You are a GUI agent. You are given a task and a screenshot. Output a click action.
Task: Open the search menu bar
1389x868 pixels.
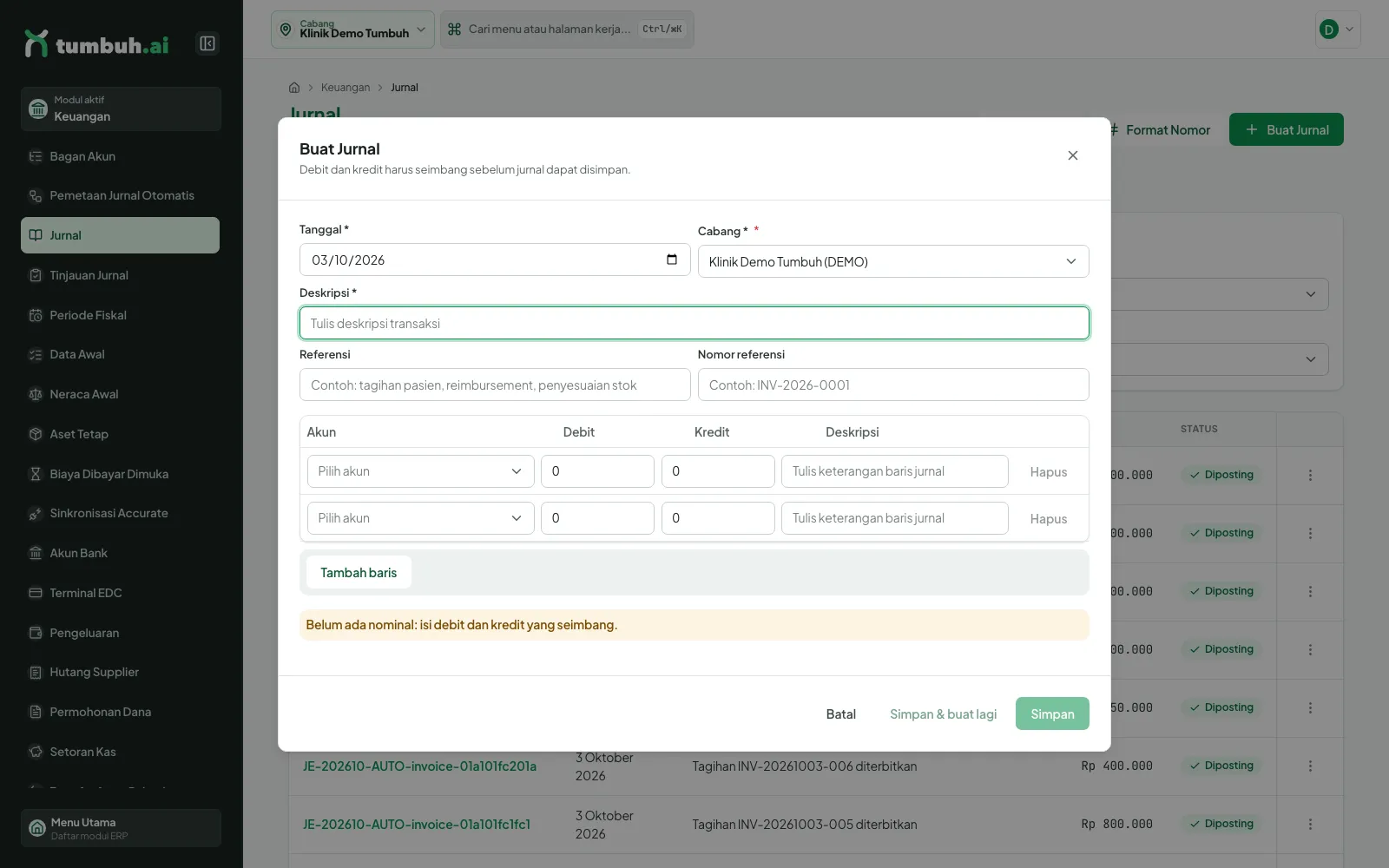[x=567, y=30]
